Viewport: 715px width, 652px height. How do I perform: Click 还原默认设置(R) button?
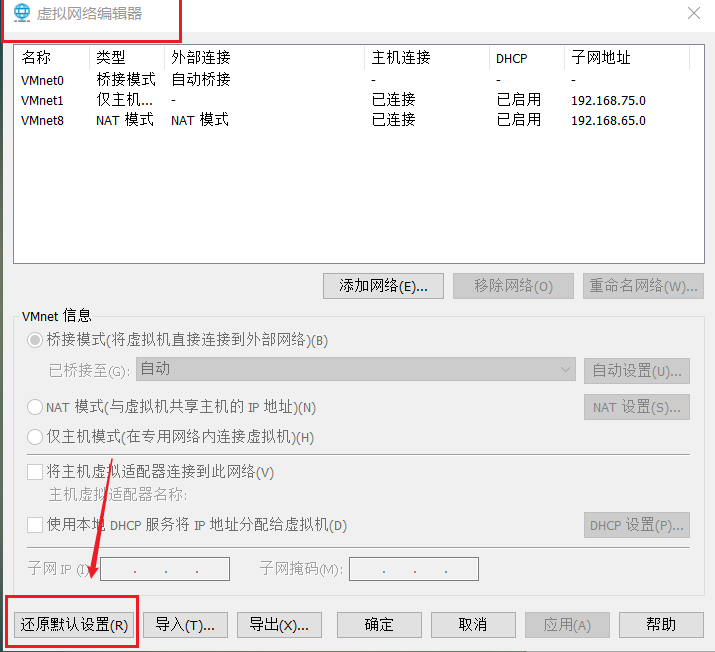[74, 625]
